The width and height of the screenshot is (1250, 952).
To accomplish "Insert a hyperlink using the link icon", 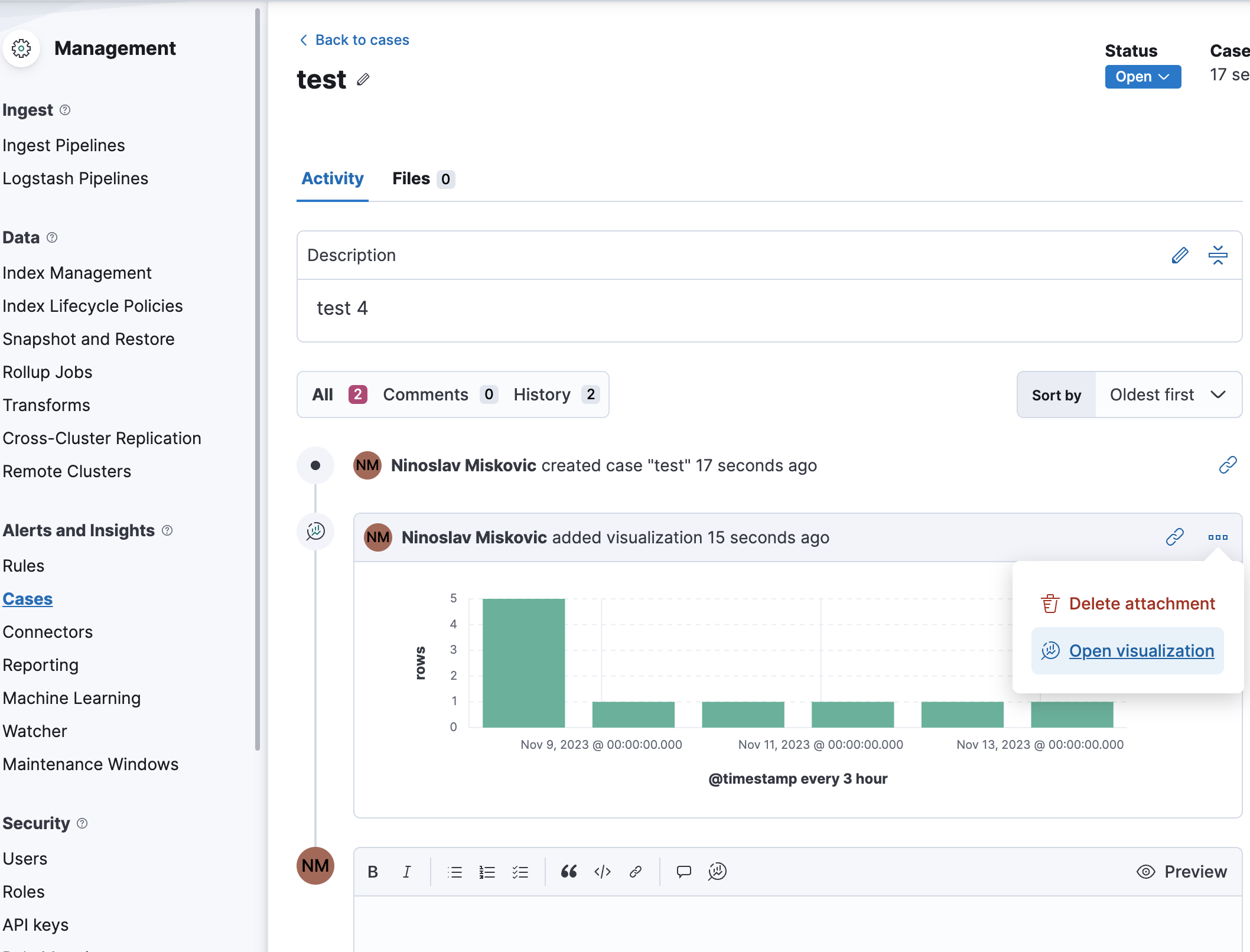I will point(636,871).
